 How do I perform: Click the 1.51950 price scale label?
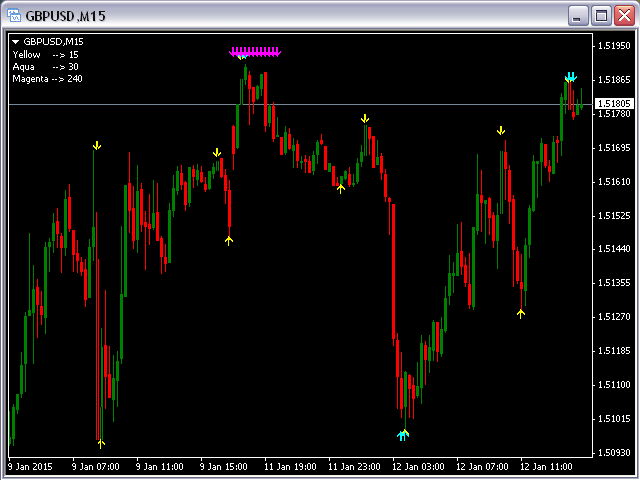[614, 46]
